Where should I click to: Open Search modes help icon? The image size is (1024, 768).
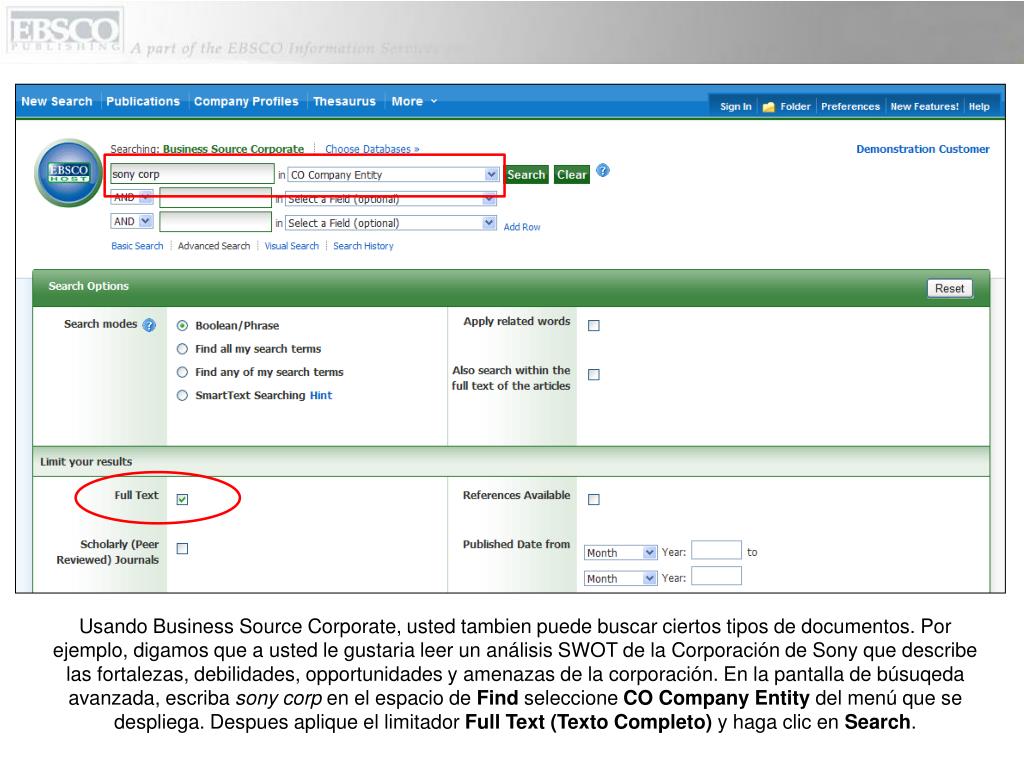[150, 325]
